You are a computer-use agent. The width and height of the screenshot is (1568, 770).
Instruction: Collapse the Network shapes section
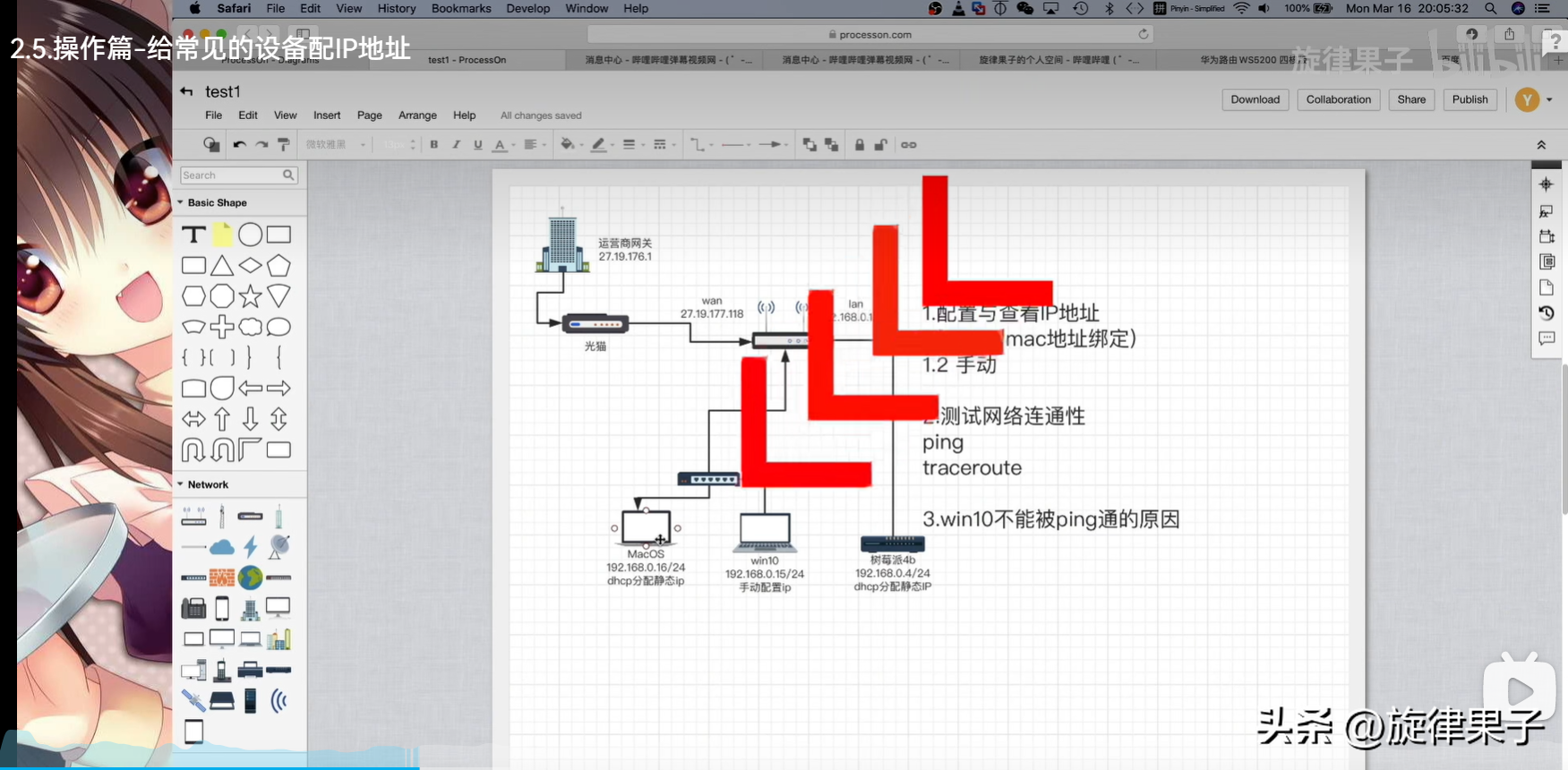(x=181, y=484)
